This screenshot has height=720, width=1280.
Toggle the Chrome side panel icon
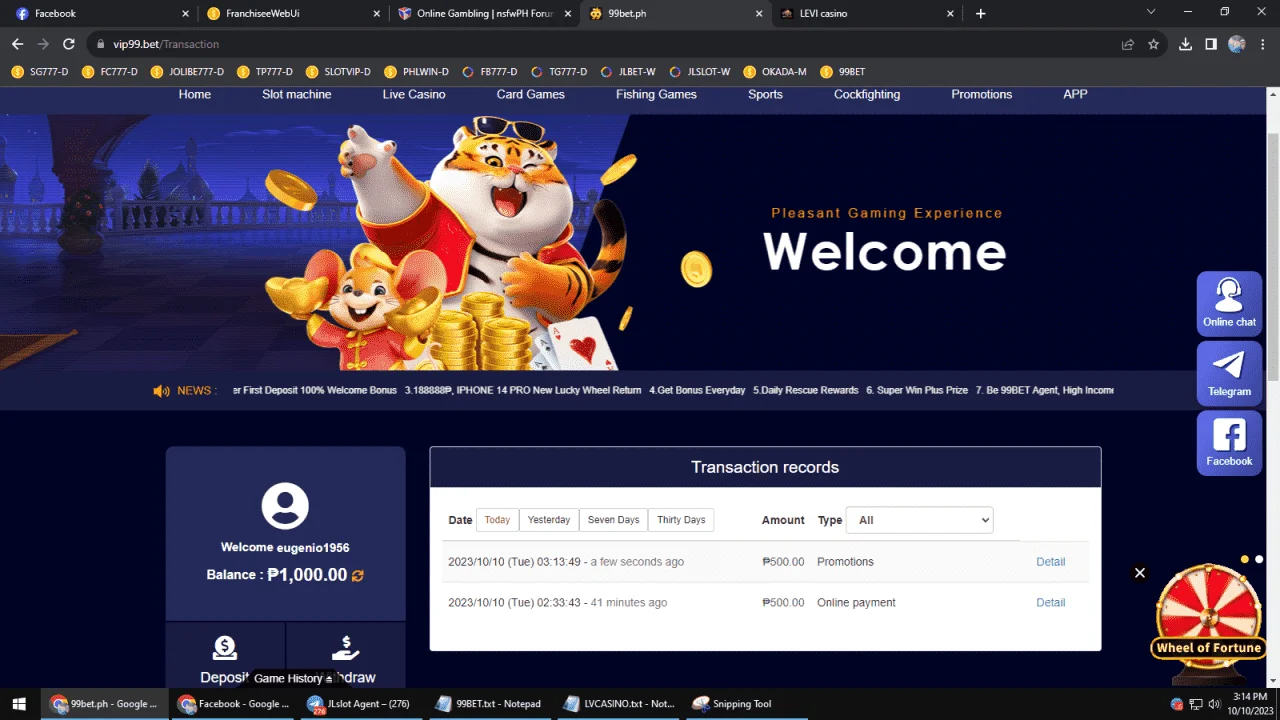[1211, 44]
